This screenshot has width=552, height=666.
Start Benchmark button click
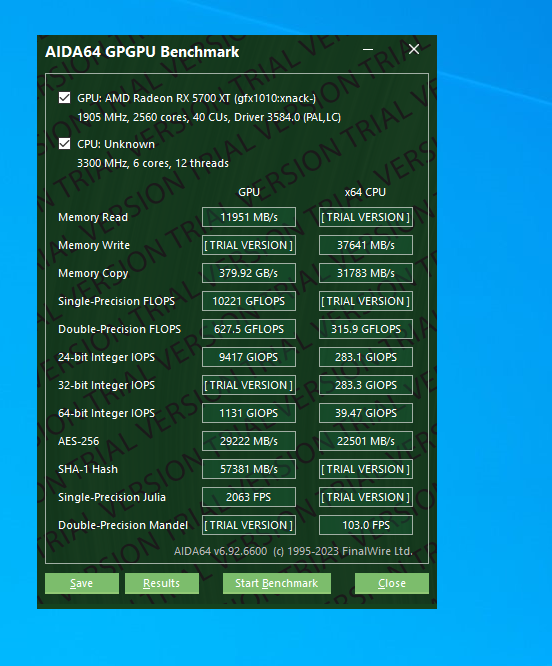277,583
